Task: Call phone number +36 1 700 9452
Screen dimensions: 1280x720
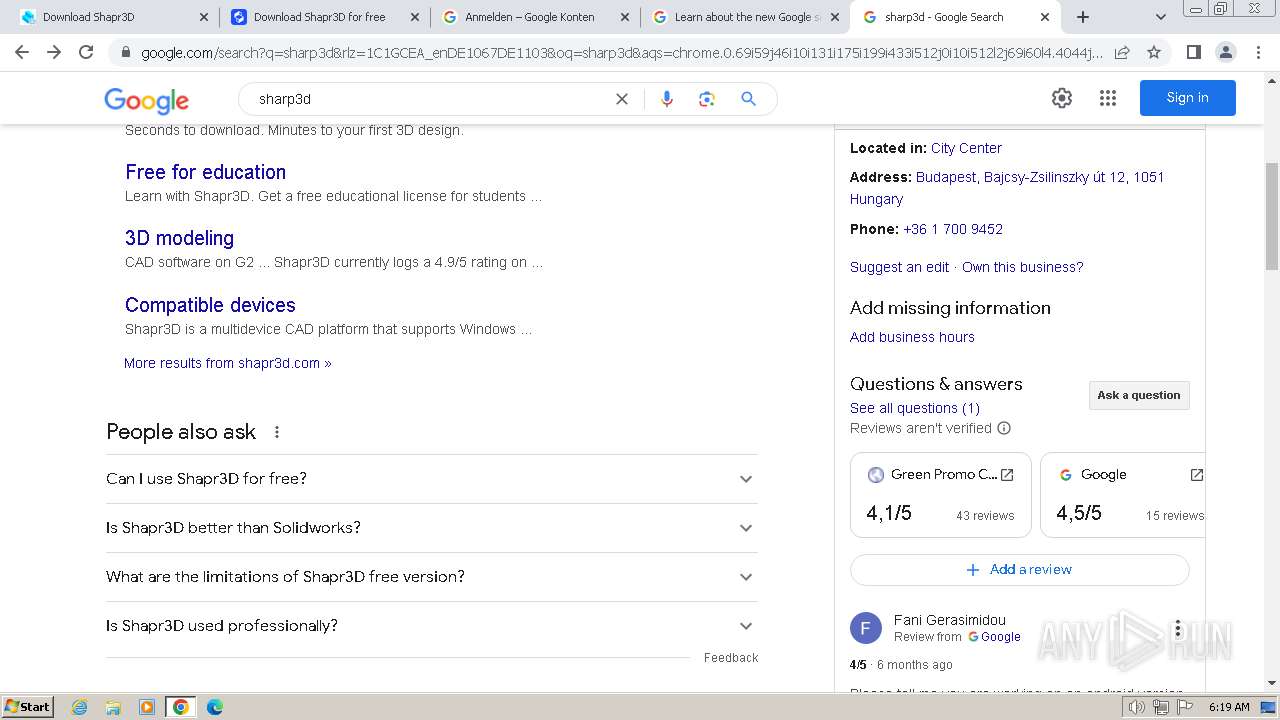Action: tap(953, 229)
